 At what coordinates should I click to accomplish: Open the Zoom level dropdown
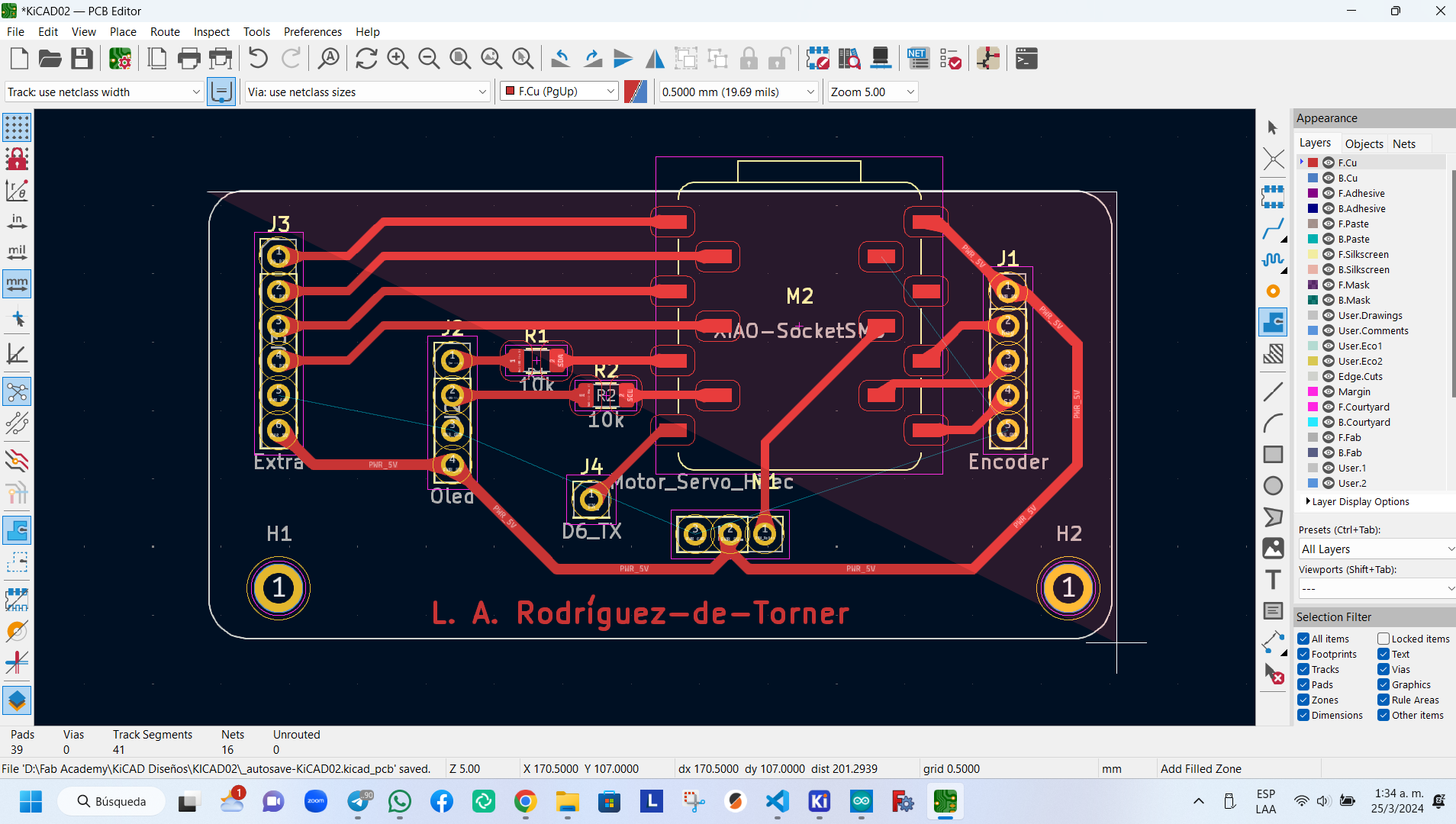pyautogui.click(x=872, y=92)
